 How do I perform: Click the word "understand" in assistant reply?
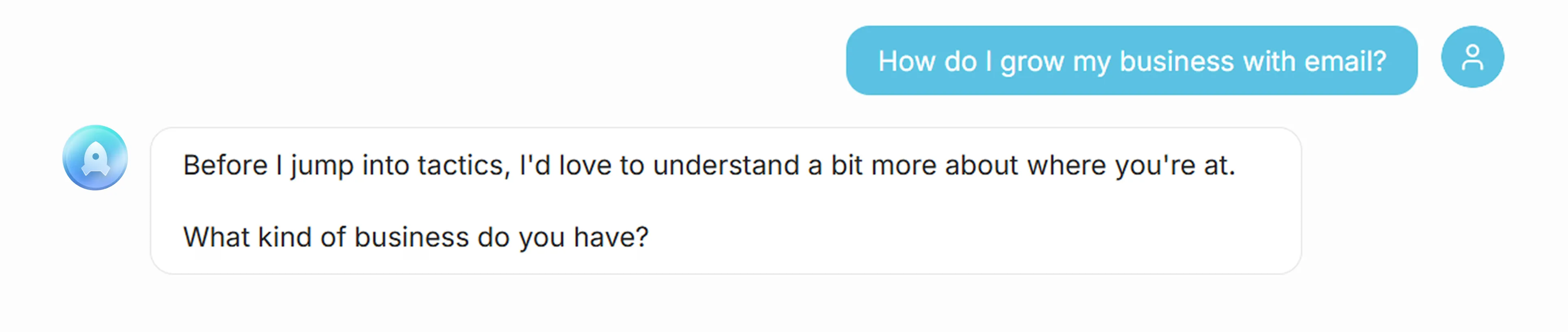[725, 166]
